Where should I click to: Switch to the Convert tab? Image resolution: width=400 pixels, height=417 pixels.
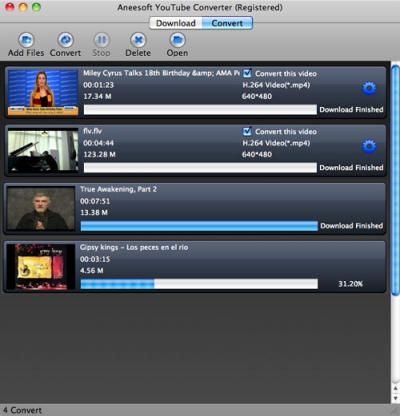227,23
